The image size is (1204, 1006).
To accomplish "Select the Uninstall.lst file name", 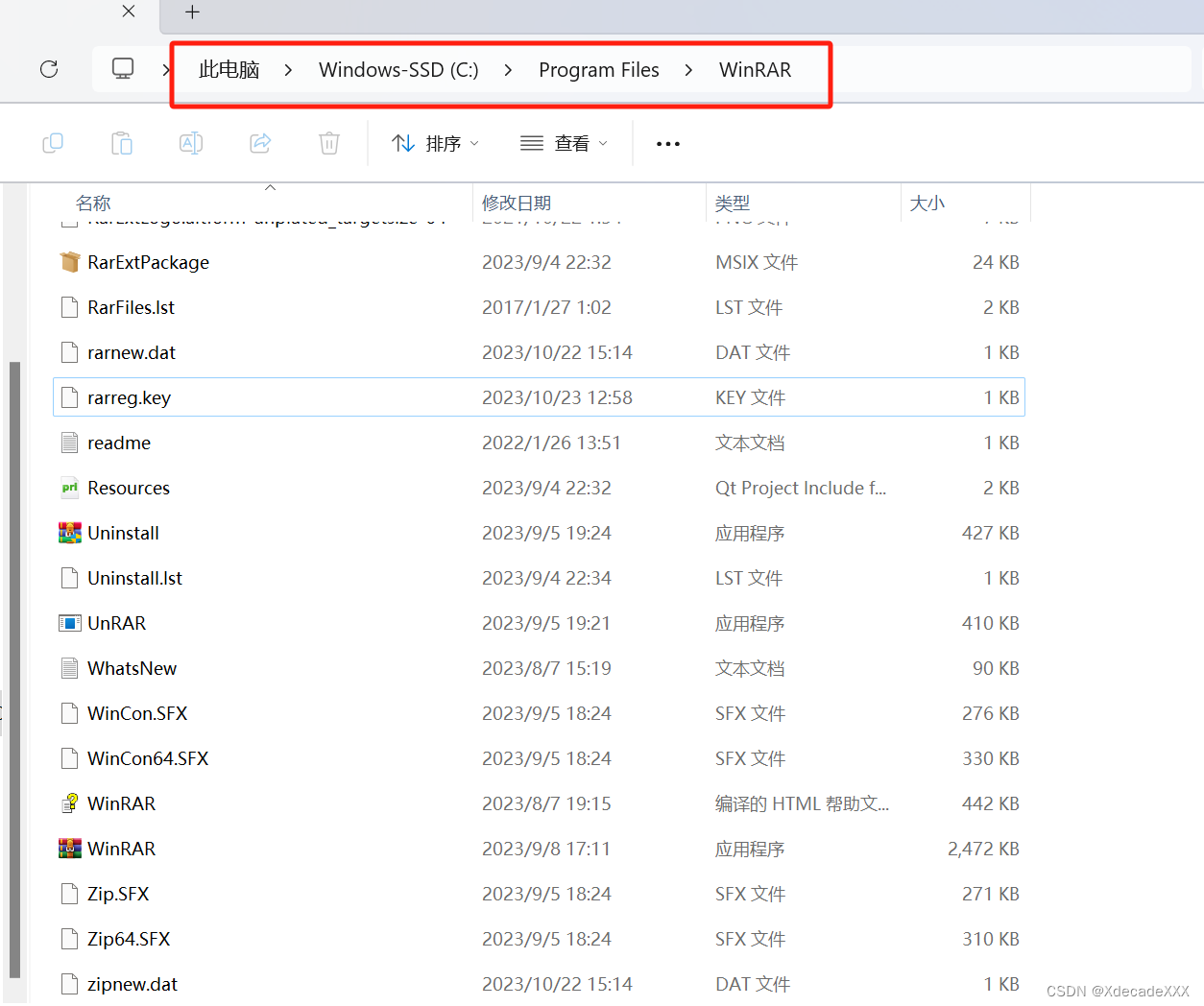I will point(134,578).
